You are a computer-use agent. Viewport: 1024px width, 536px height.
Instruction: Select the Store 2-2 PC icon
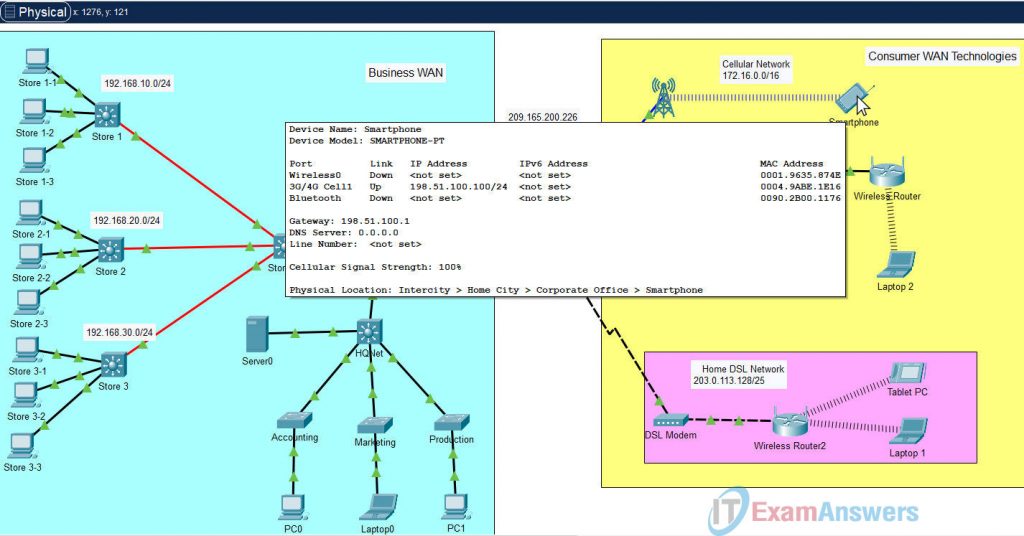29,257
